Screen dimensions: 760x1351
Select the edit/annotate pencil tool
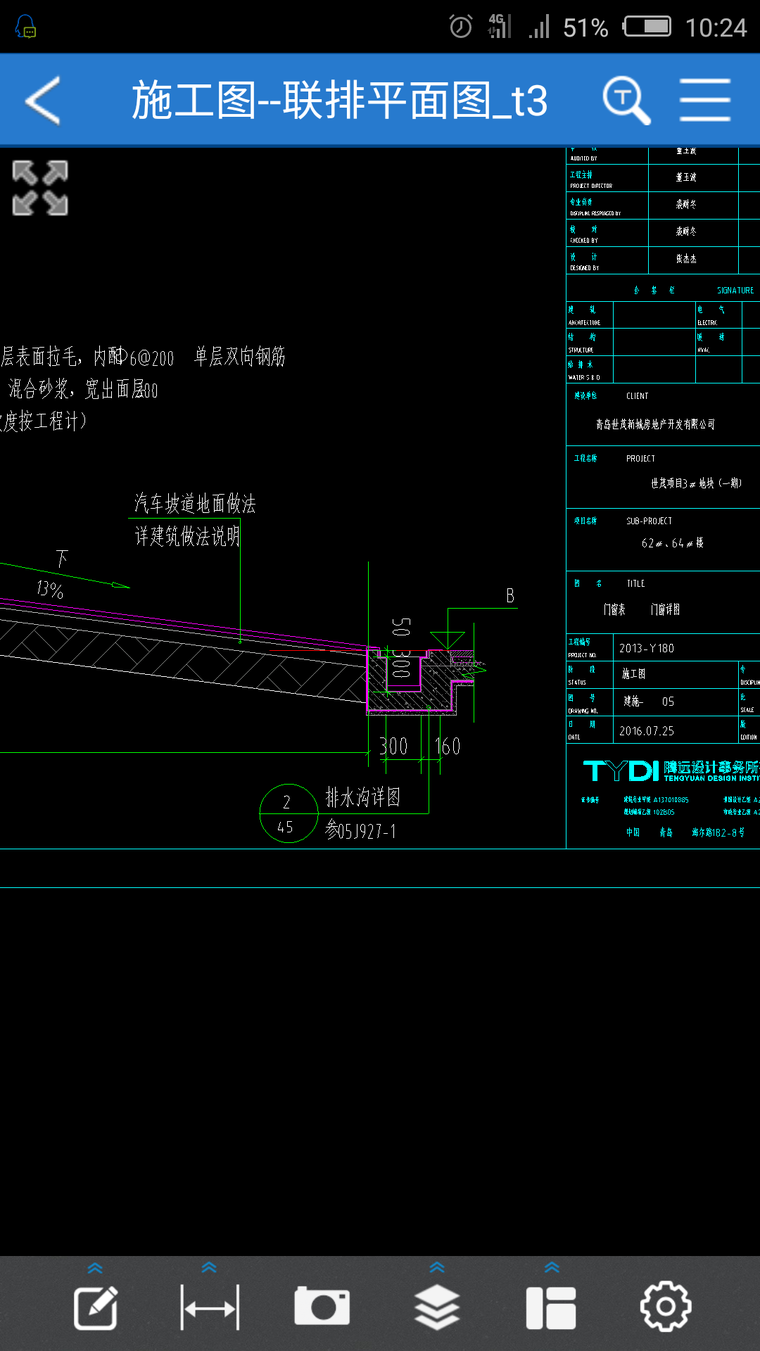[x=96, y=1307]
